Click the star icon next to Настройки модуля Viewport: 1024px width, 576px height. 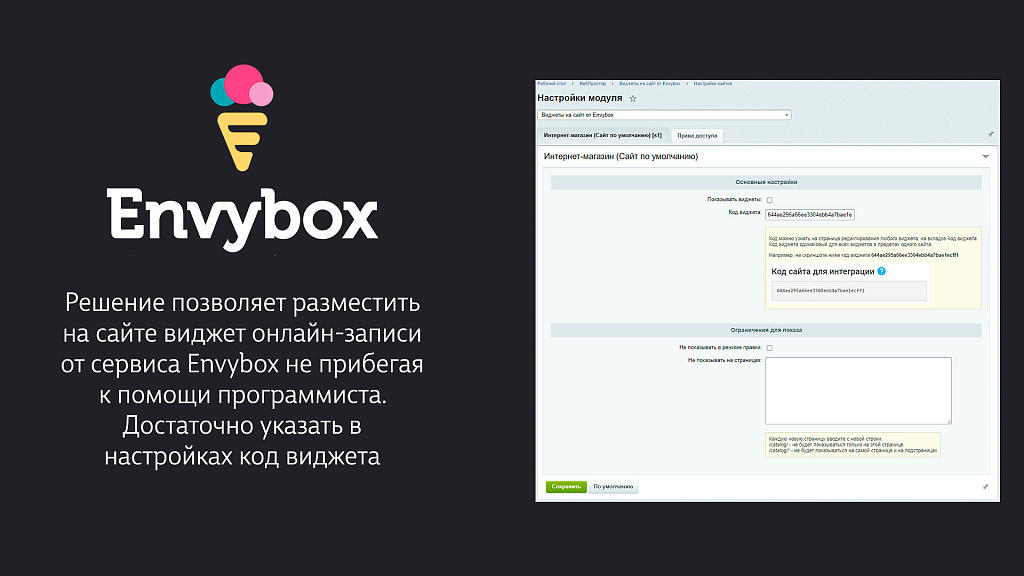pos(631,99)
